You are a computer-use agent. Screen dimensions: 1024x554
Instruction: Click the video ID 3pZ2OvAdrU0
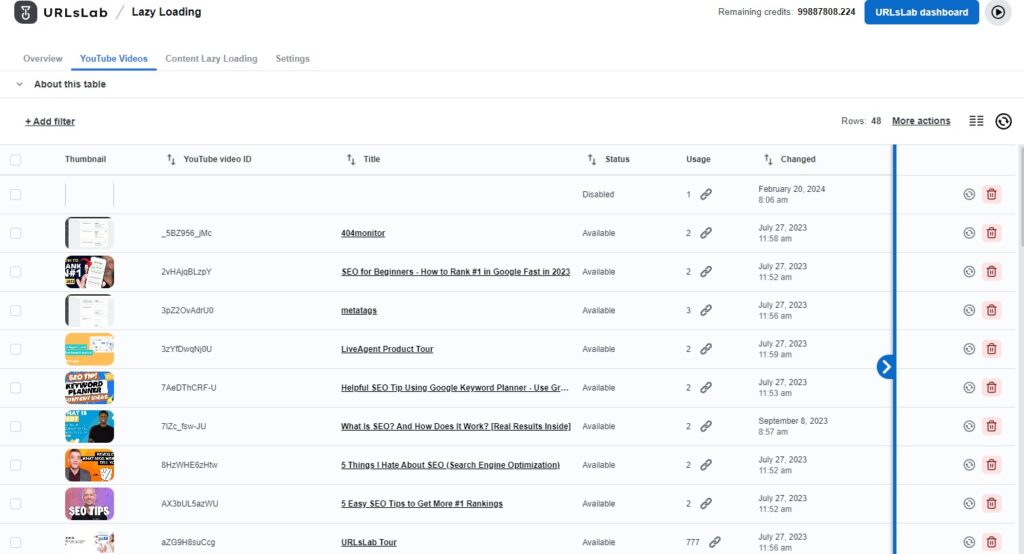click(187, 310)
